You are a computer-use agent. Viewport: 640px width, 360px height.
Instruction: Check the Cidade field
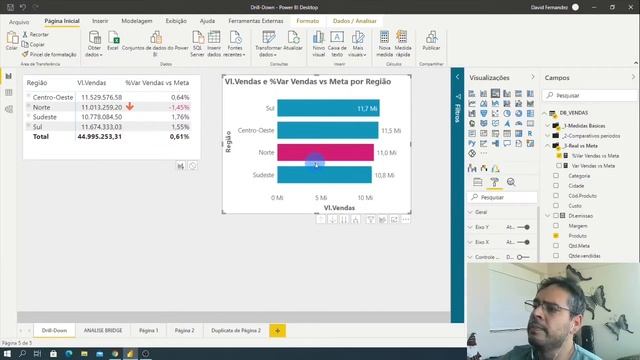pos(556,186)
